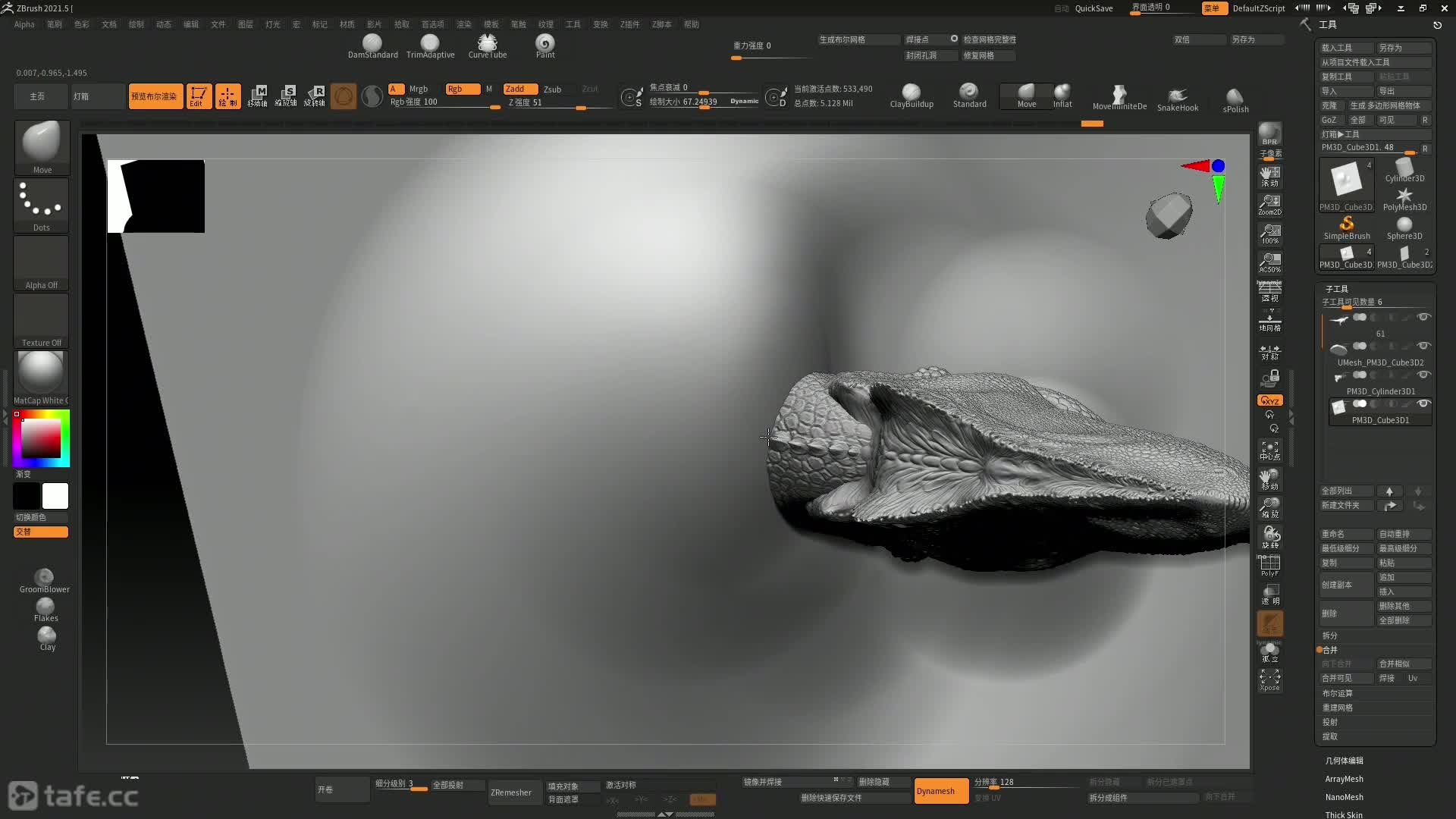The width and height of the screenshot is (1456, 819).
Task: Set canvas to 100% actual size
Action: [x=1269, y=234]
